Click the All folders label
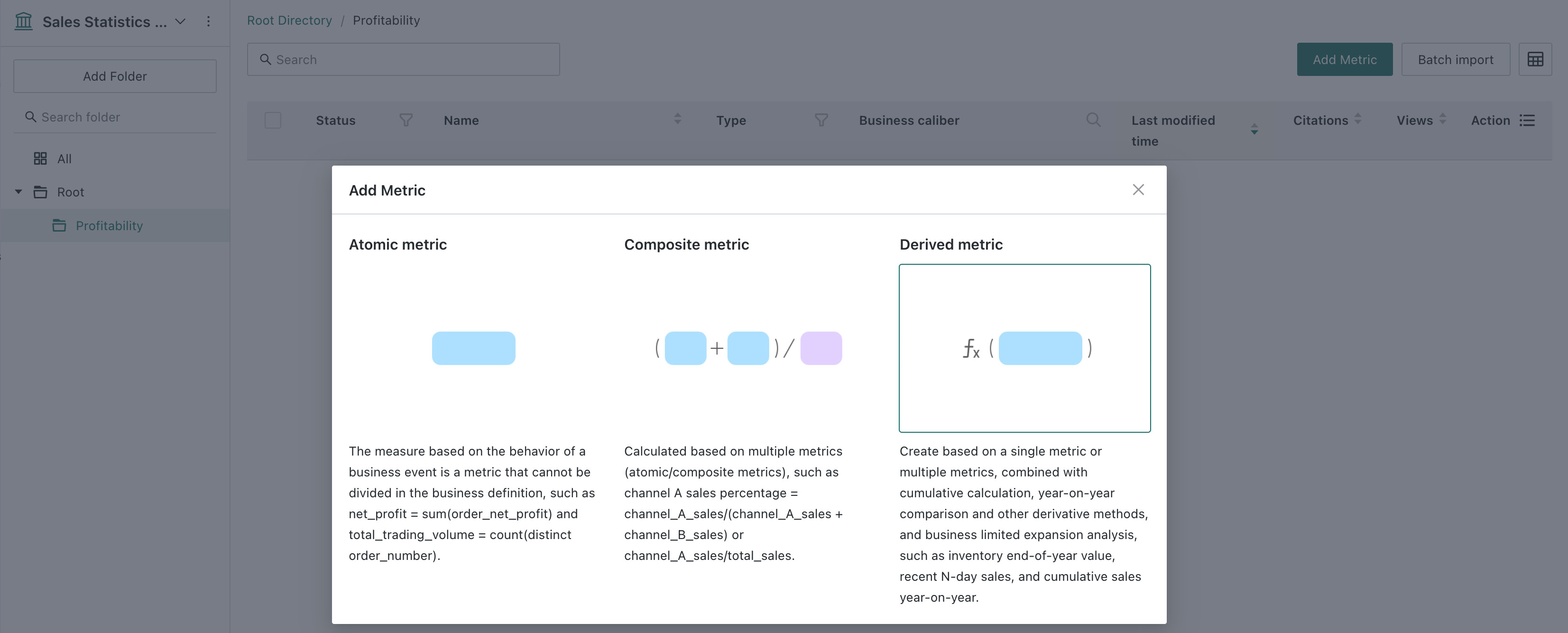 [x=64, y=159]
